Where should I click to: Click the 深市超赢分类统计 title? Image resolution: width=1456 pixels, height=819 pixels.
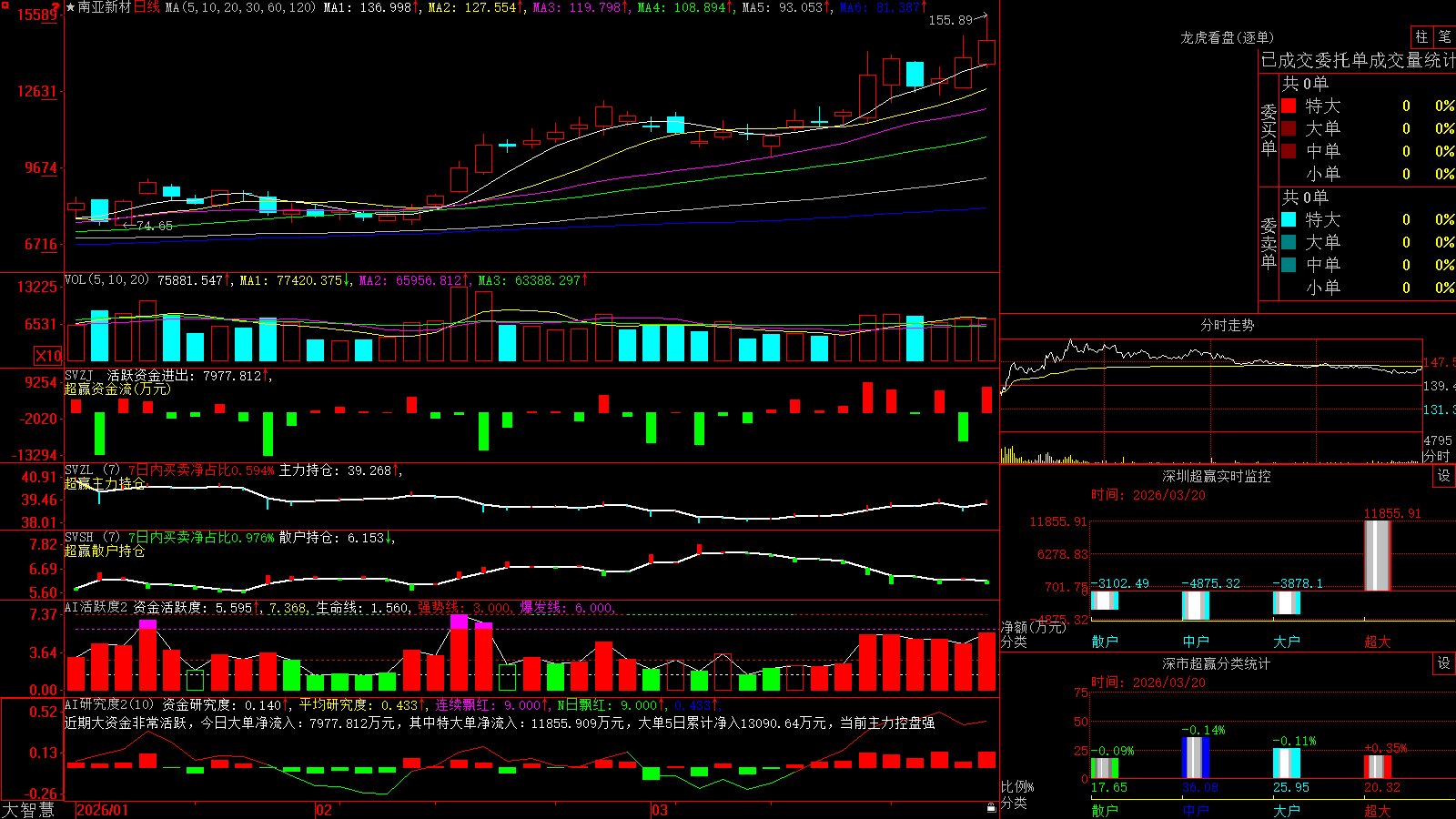(1216, 663)
